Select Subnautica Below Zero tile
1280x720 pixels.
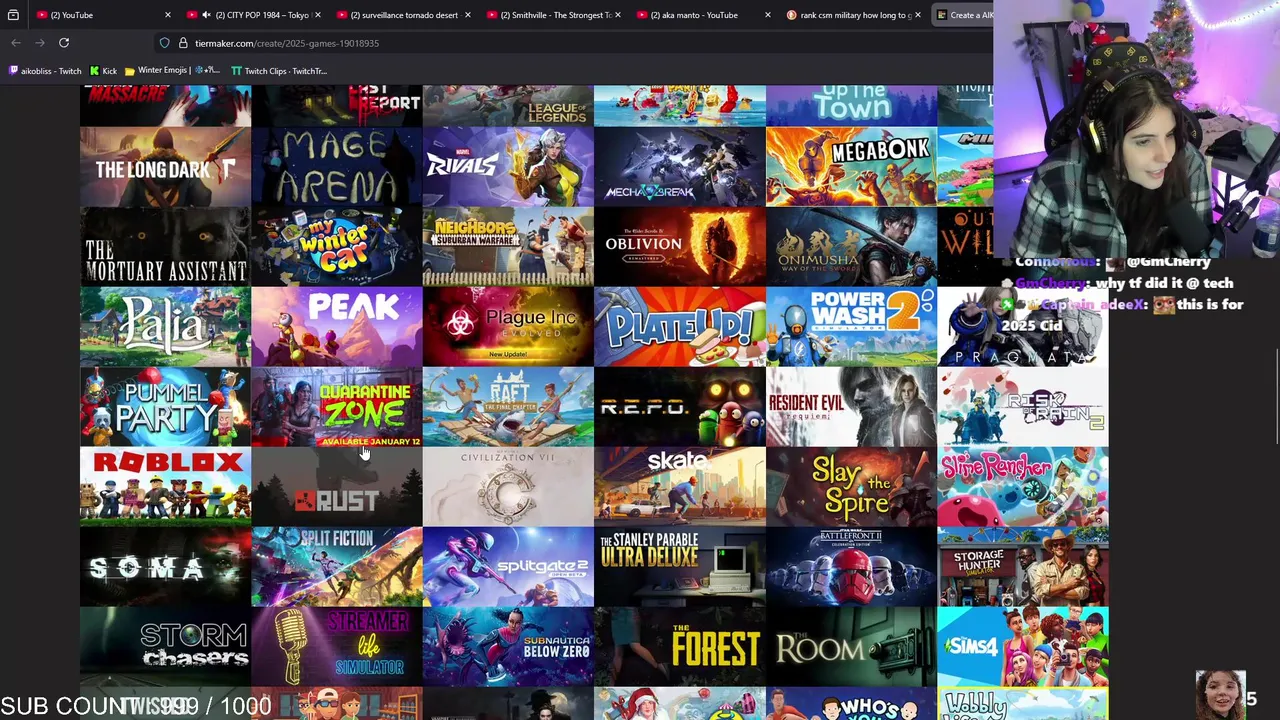point(508,647)
